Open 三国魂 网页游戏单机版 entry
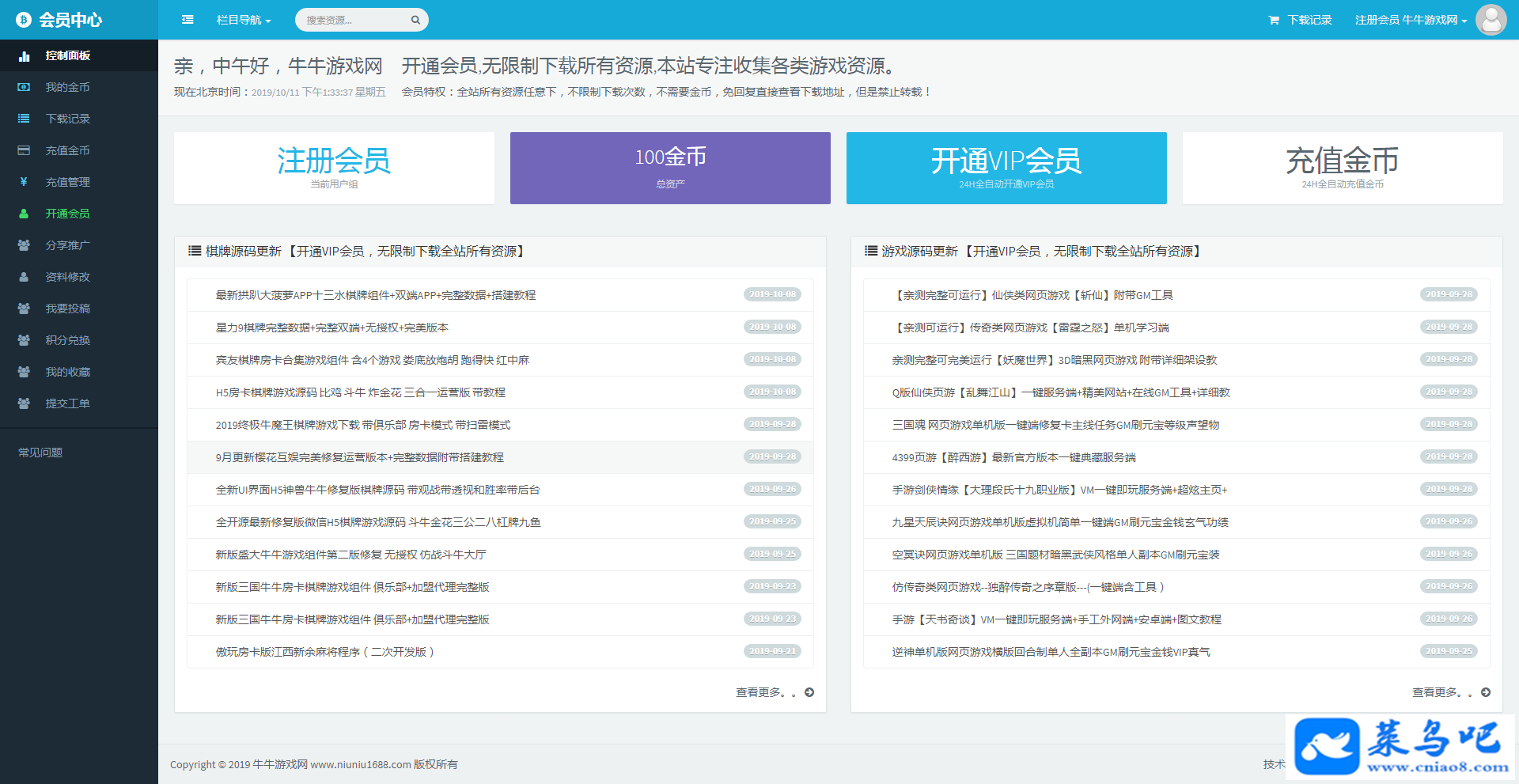 [x=1056, y=425]
